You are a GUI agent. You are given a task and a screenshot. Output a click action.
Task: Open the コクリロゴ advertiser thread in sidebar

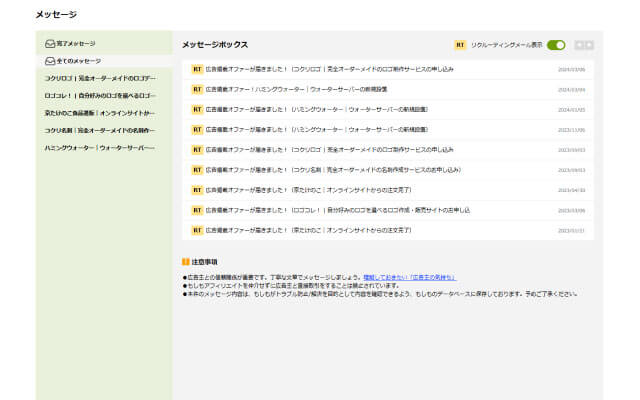100,78
